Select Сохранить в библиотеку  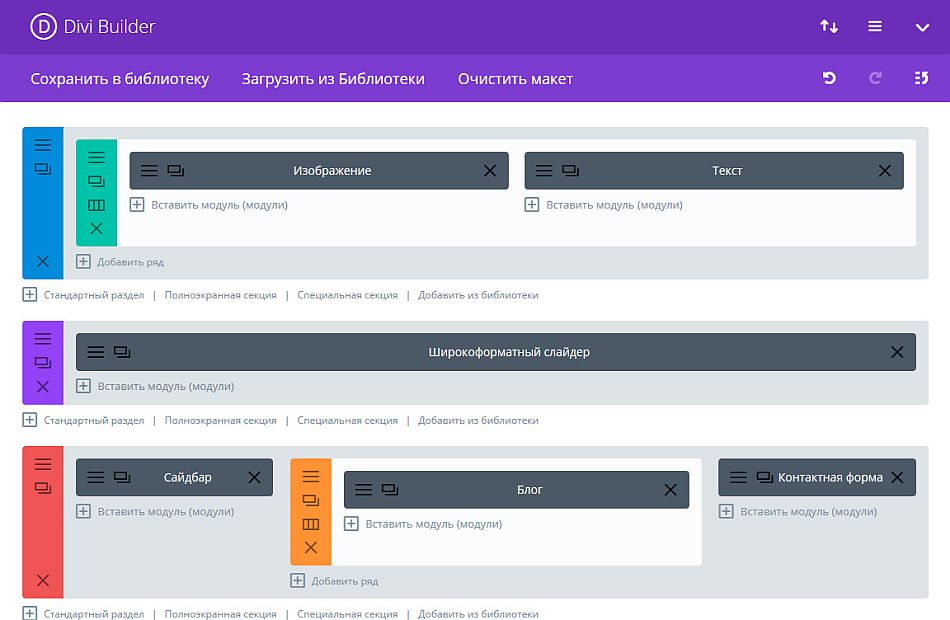pyautogui.click(x=121, y=78)
